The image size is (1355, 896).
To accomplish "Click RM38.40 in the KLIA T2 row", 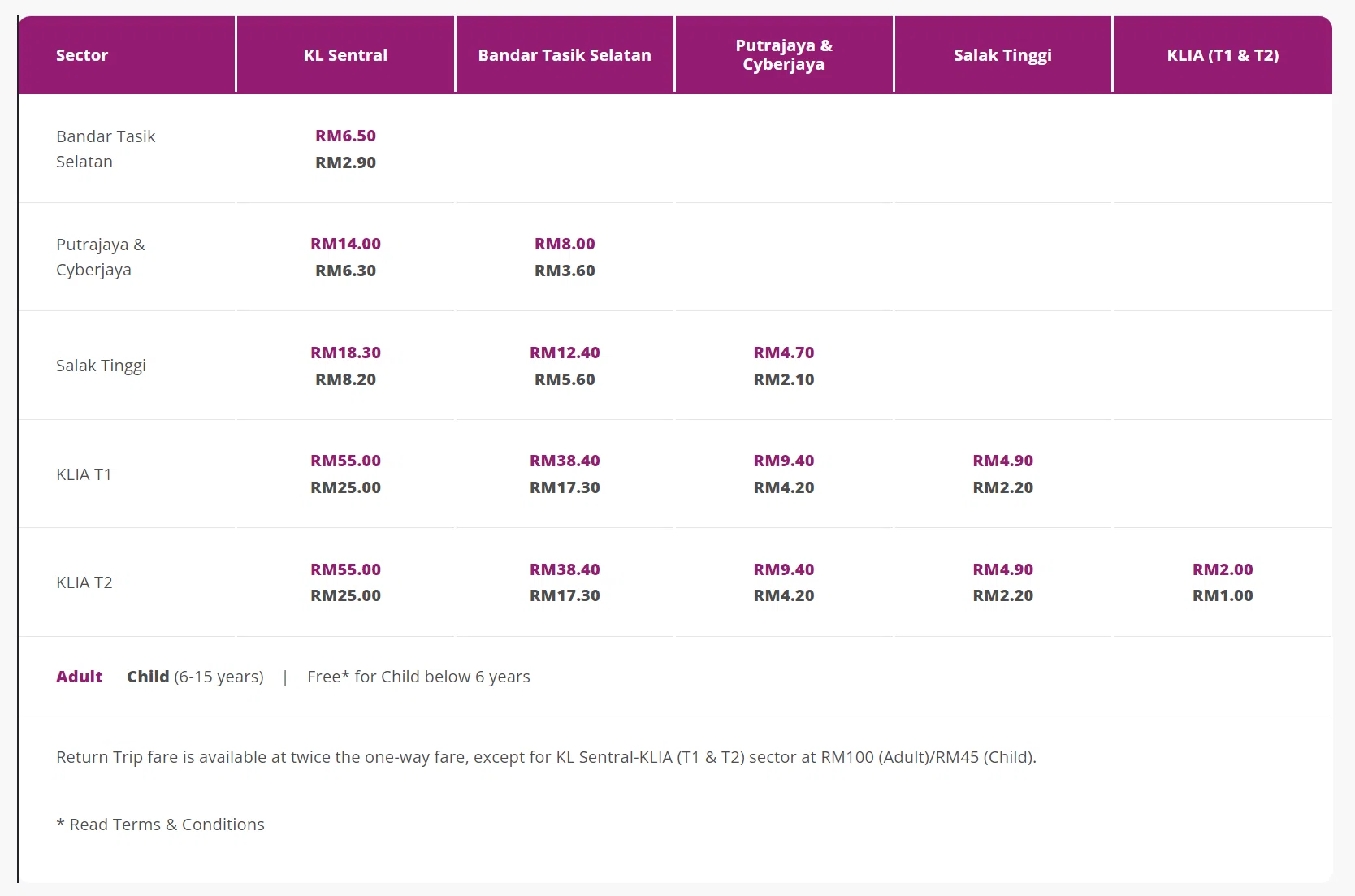I will point(565,569).
